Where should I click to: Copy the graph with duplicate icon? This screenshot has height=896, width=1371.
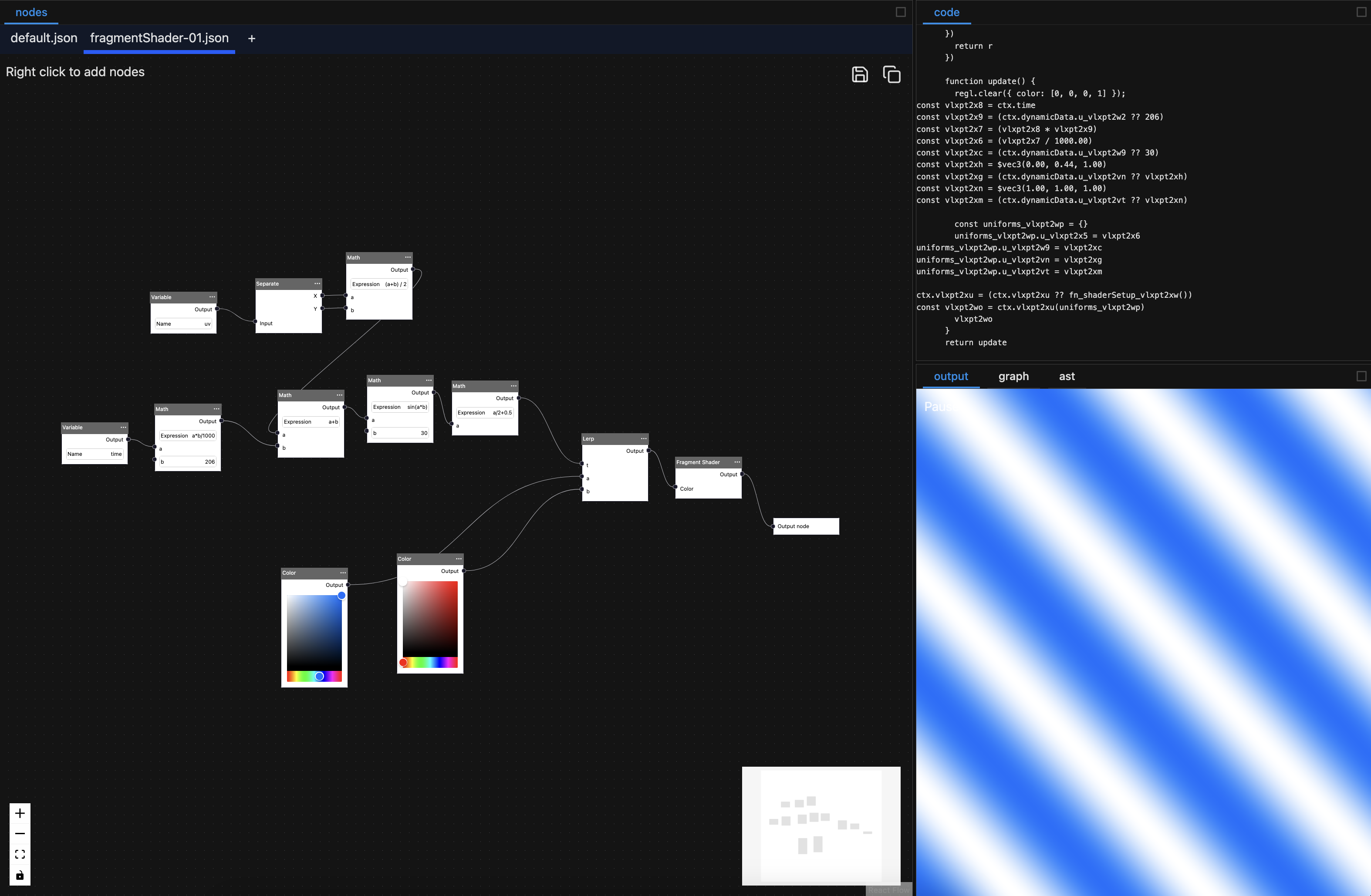point(891,74)
